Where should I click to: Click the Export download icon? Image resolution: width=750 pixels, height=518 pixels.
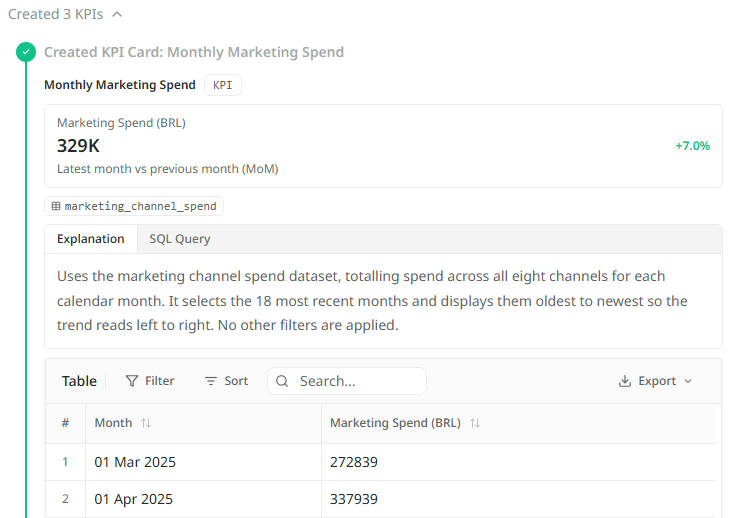[x=625, y=381]
